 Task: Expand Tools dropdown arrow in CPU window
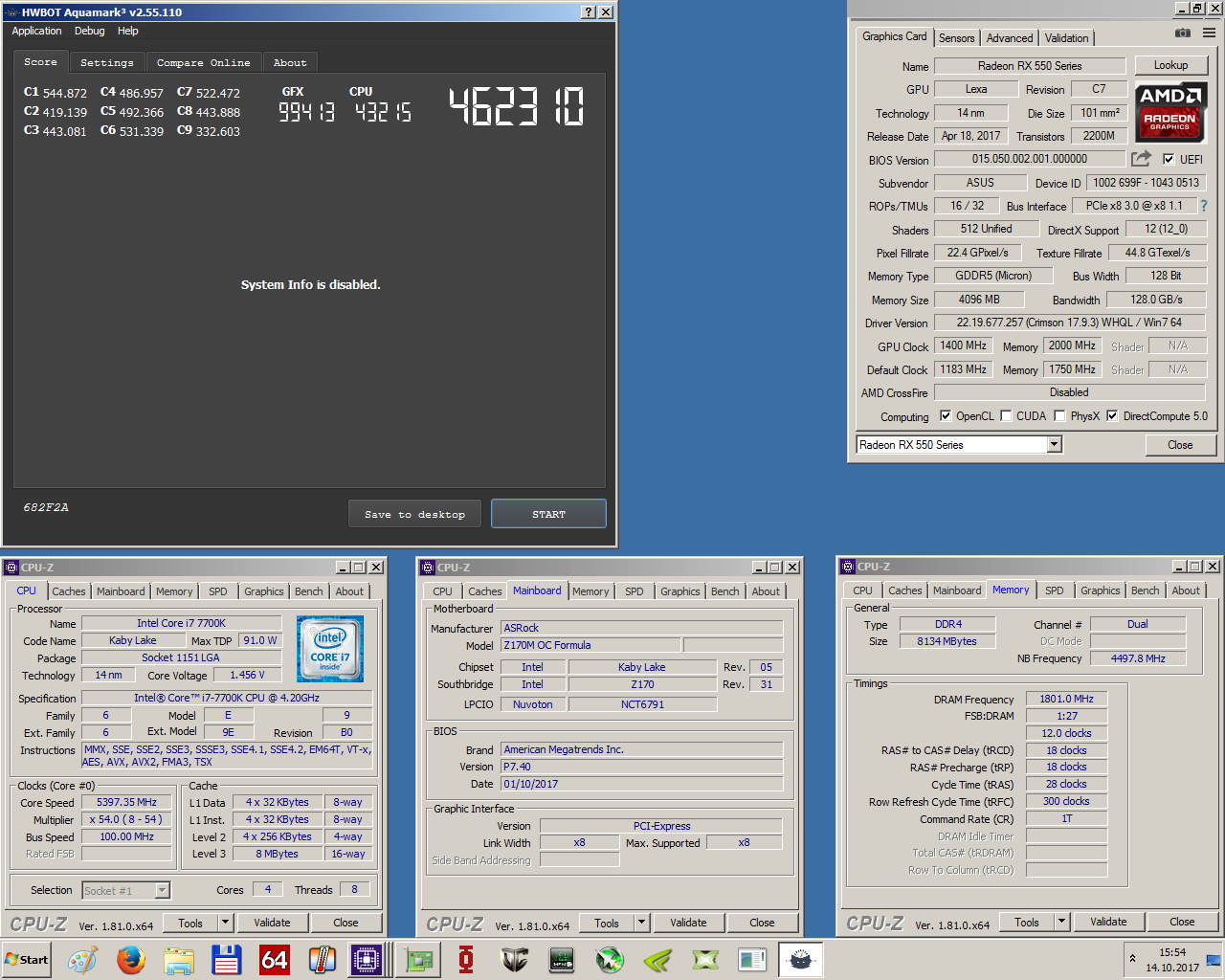point(226,923)
